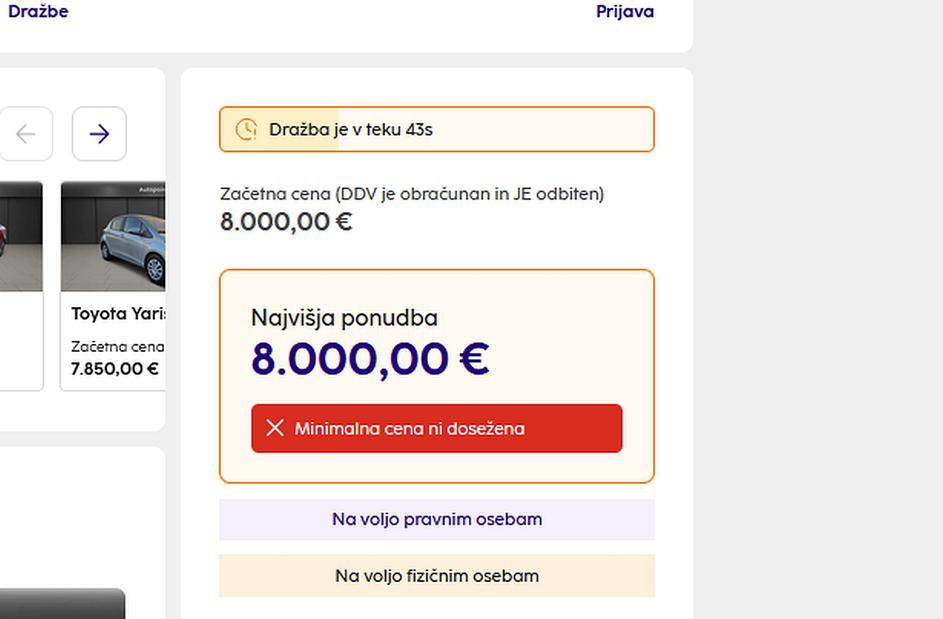Select the Toyota Yaris car photo

pos(113,236)
